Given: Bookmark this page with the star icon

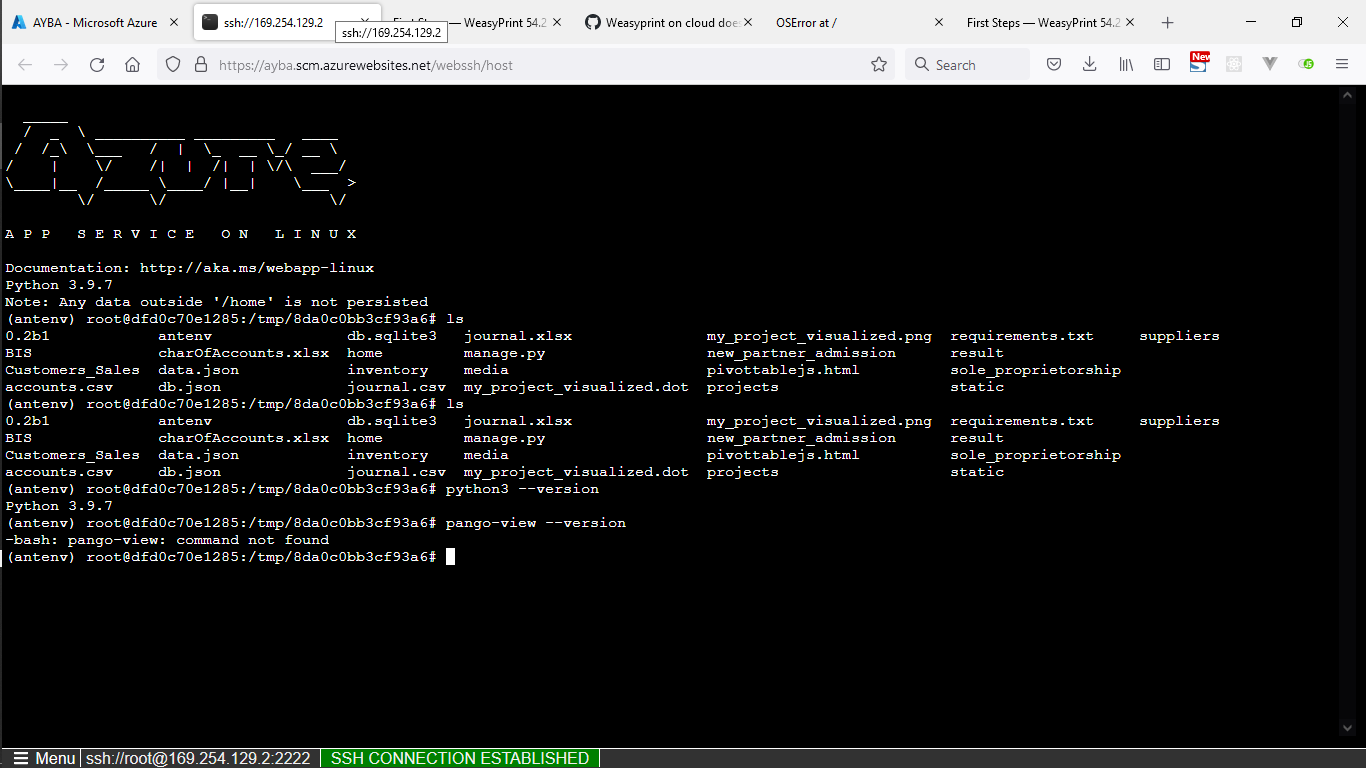Looking at the screenshot, I should 879,63.
